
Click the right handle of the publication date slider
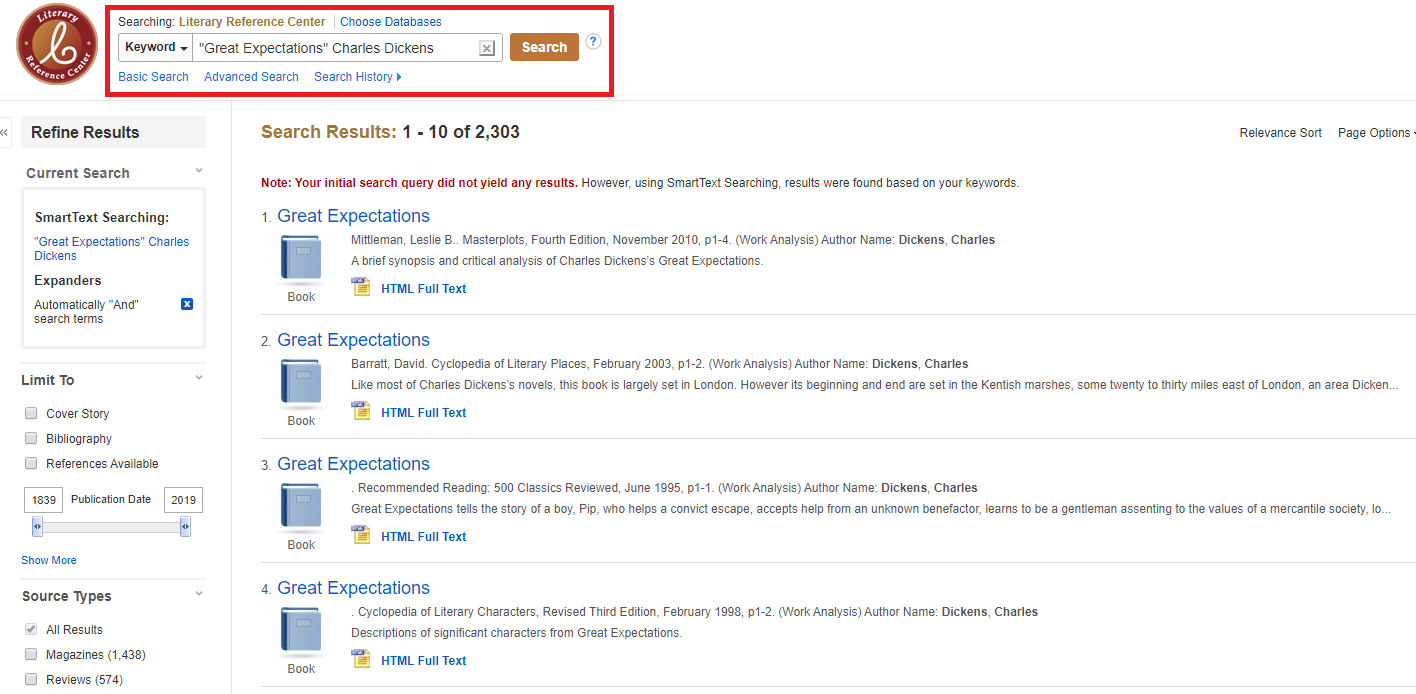tap(185, 527)
